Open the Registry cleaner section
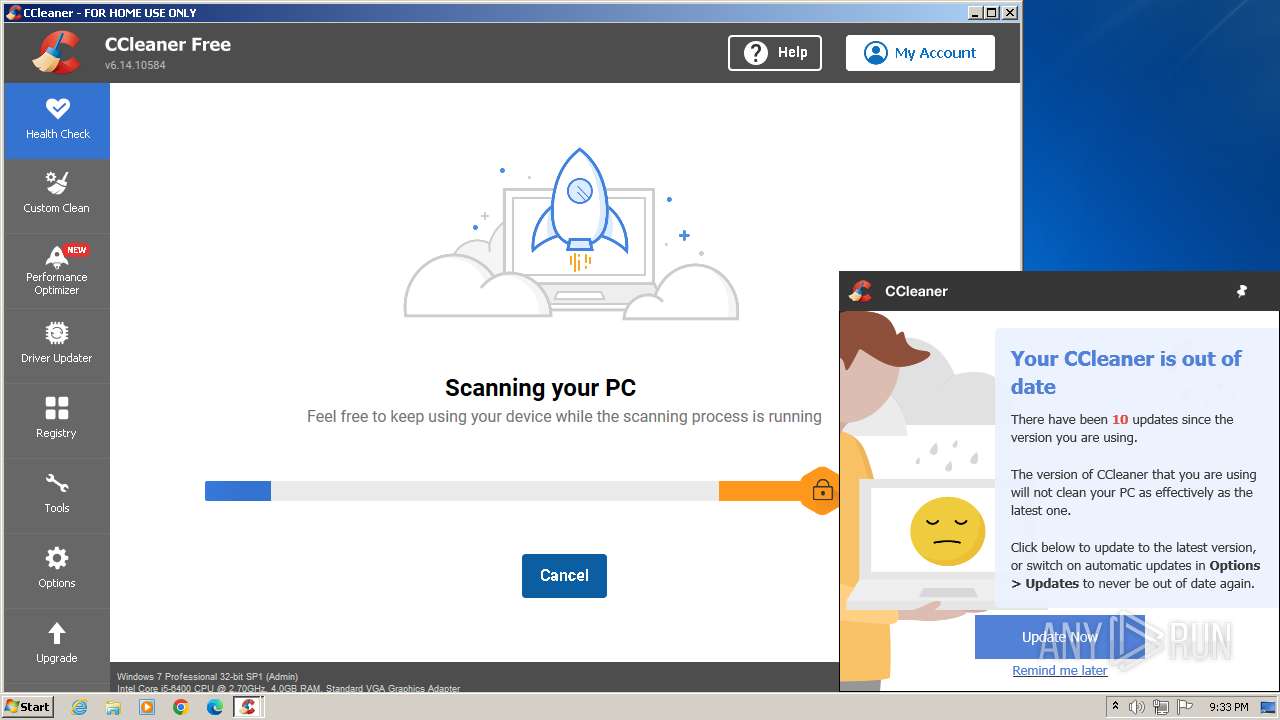Screen dimensions: 1280x720 click(x=57, y=421)
